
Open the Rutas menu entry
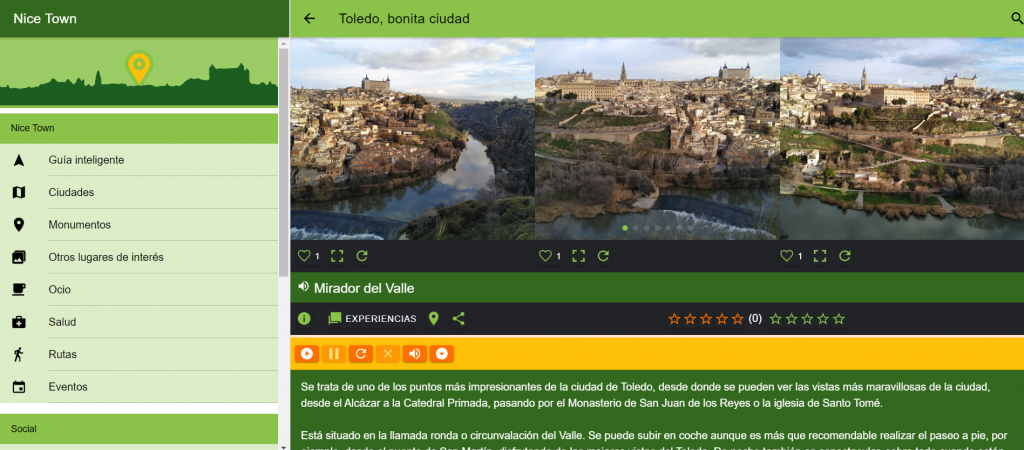62,354
